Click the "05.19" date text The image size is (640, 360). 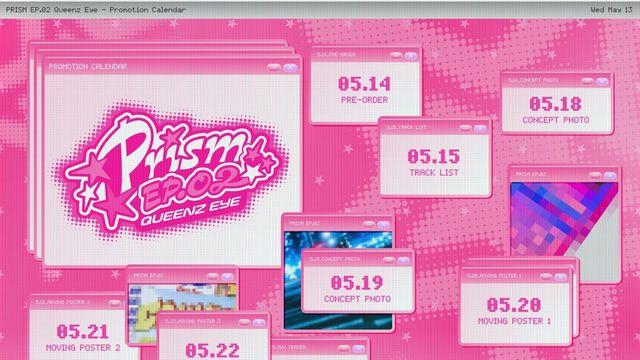[357, 283]
